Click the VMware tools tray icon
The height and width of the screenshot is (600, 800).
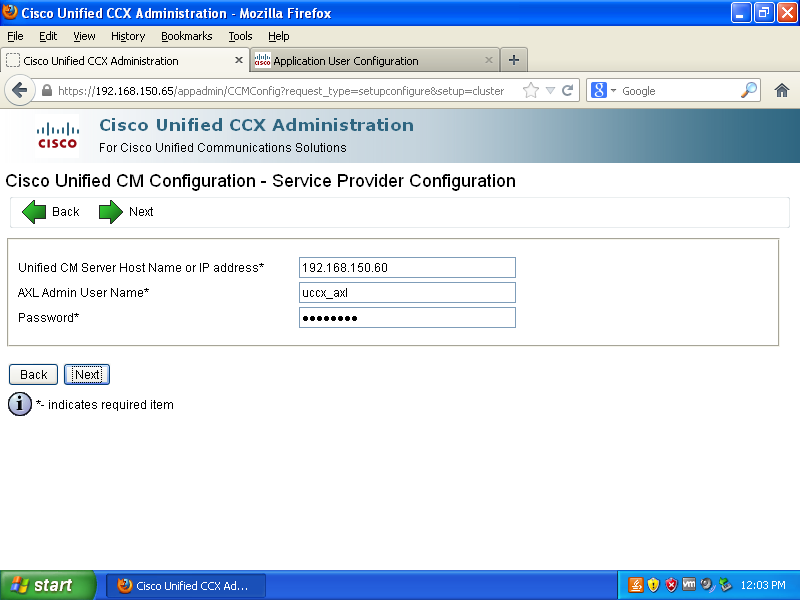click(689, 584)
